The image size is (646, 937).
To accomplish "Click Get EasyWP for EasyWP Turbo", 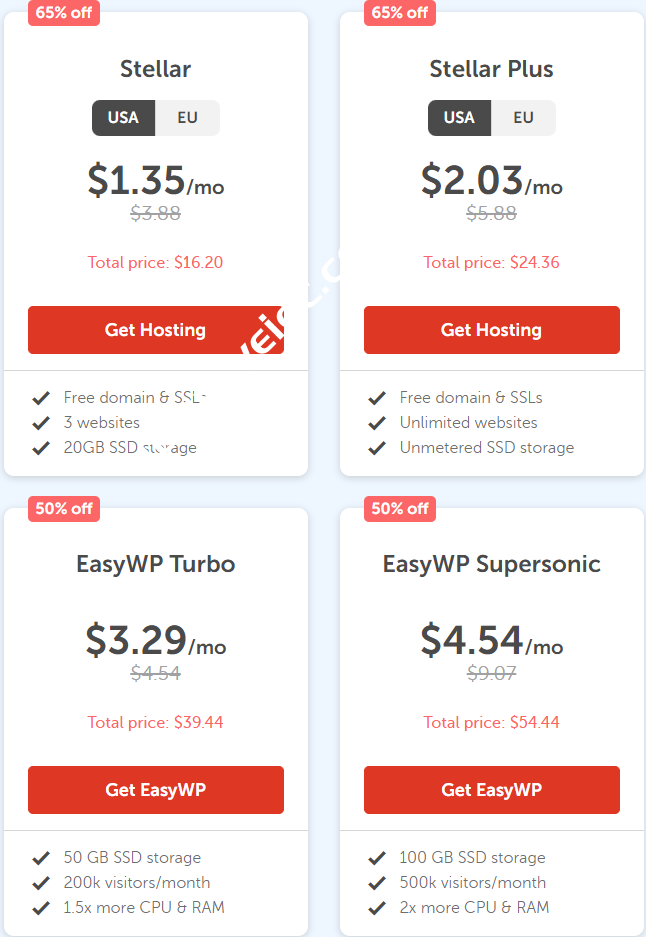I will [156, 790].
